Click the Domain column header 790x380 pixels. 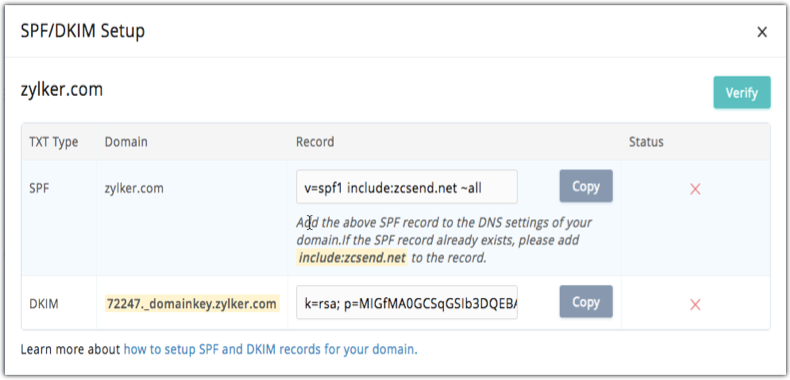[126, 142]
